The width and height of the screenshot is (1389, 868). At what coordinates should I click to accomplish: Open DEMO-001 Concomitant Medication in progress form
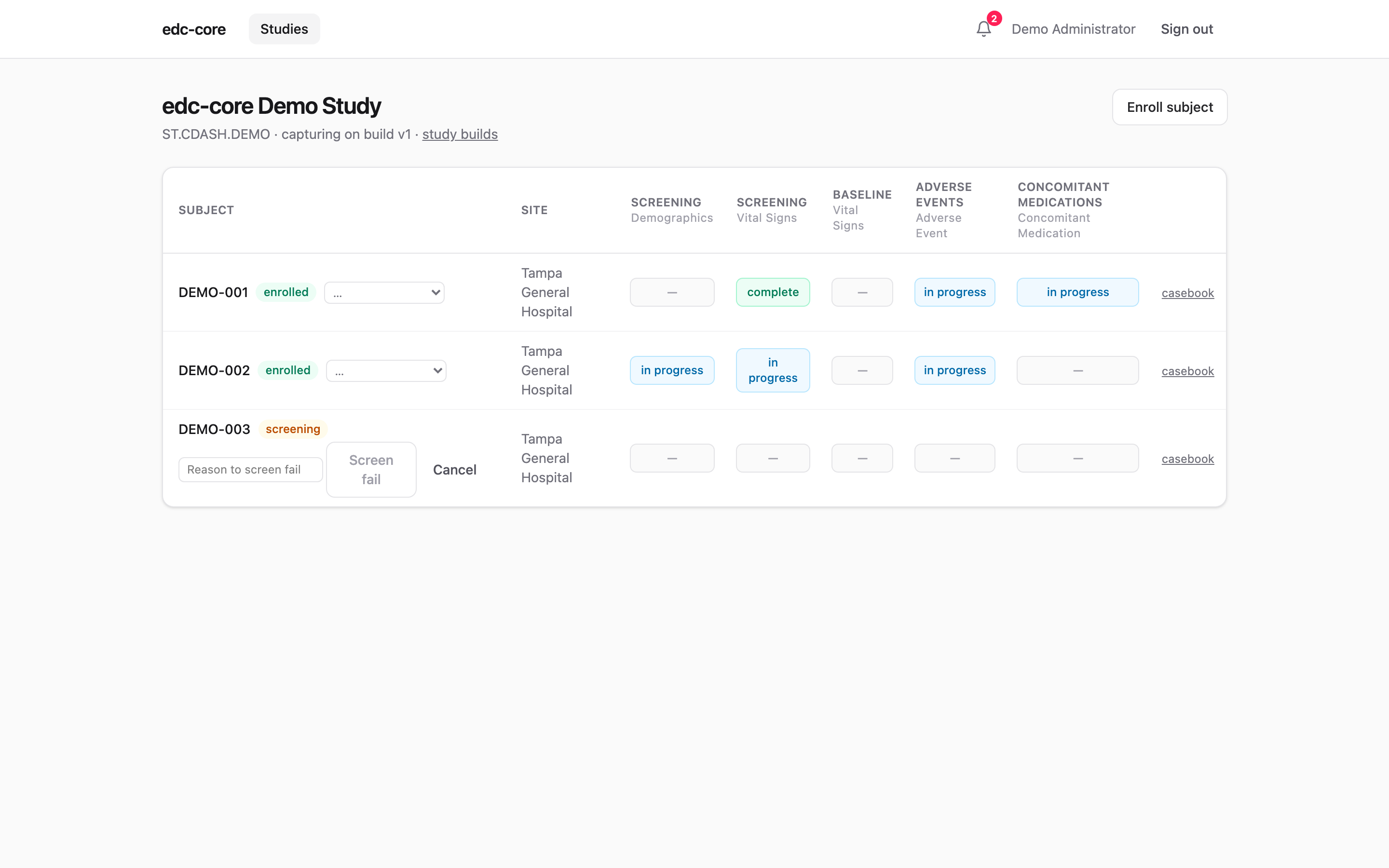(x=1077, y=292)
